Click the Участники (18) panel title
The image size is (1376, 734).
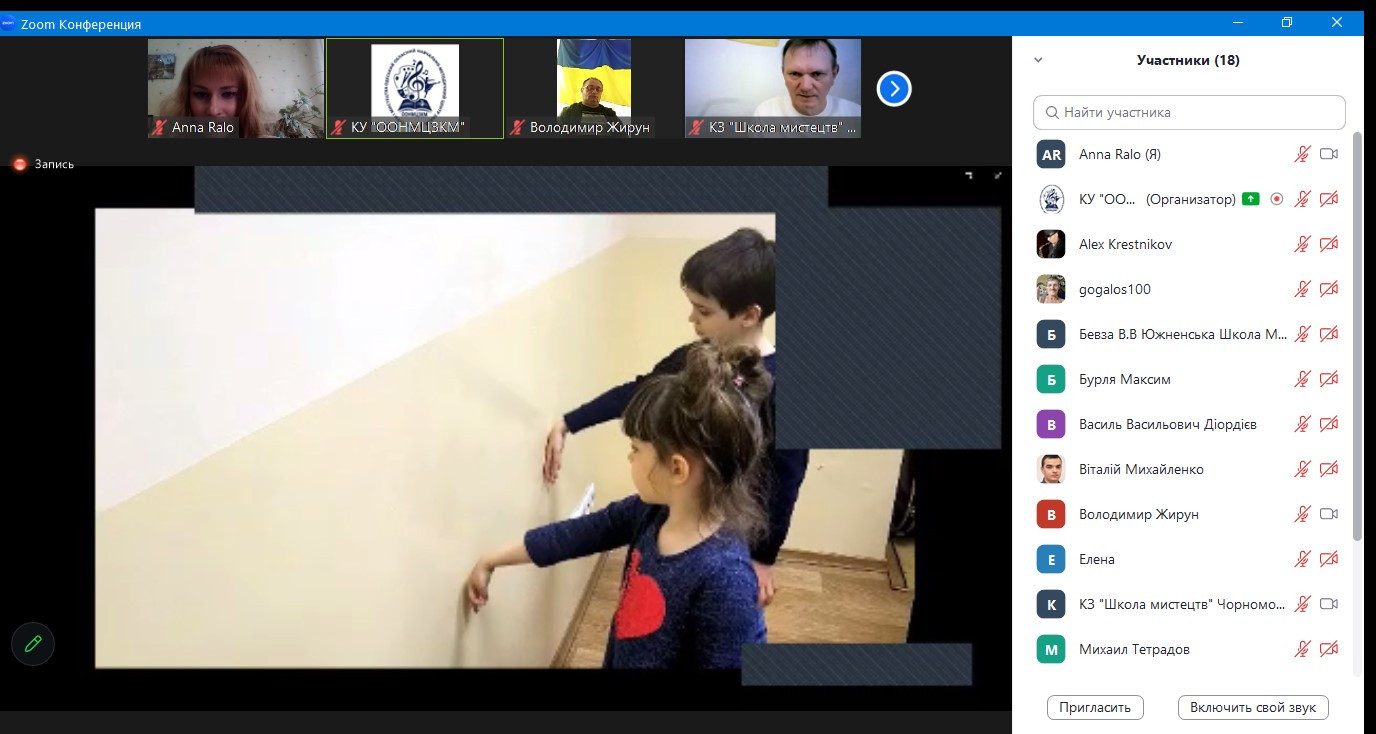[1188, 60]
